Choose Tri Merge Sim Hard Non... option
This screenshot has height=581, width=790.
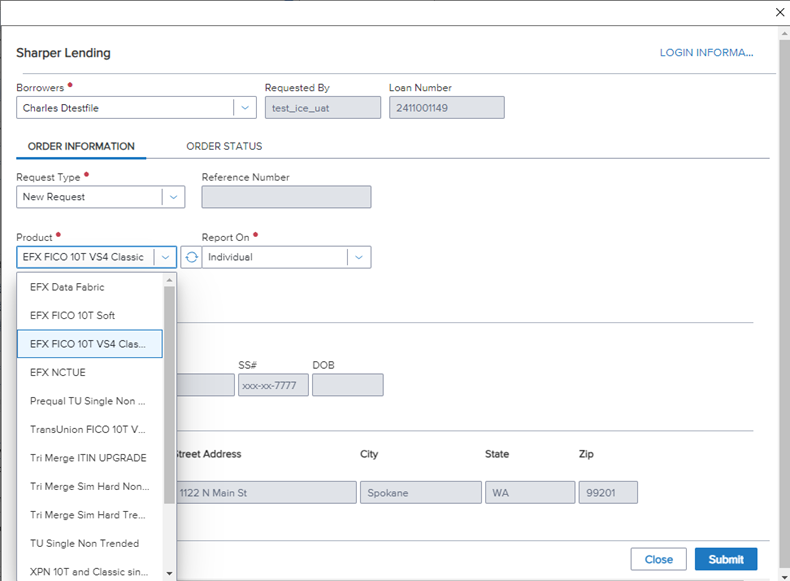click(x=90, y=486)
